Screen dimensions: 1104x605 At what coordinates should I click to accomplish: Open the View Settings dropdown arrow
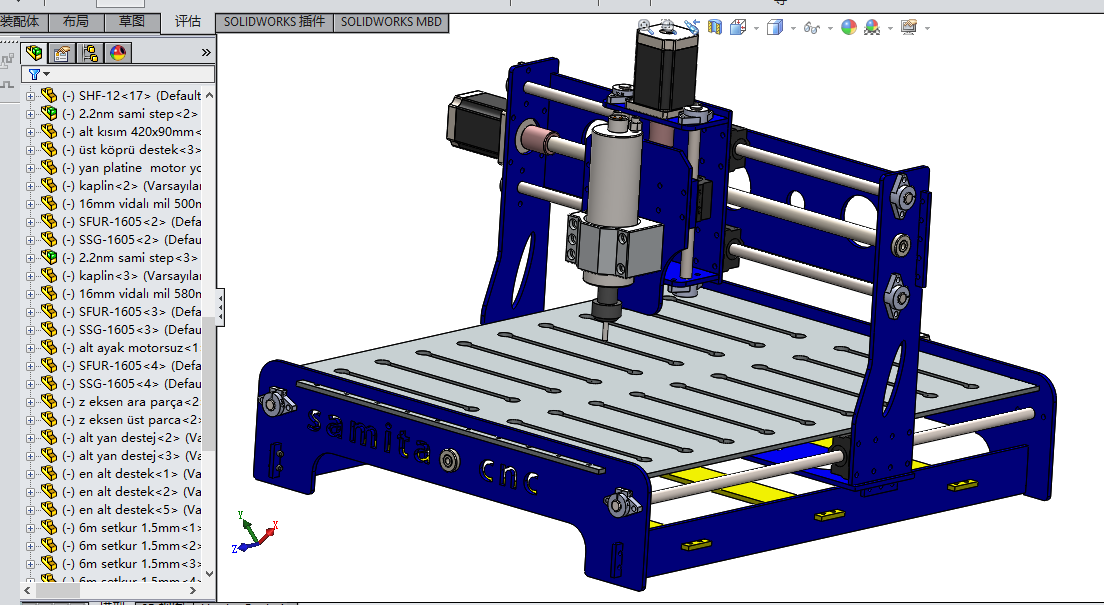pos(927,29)
